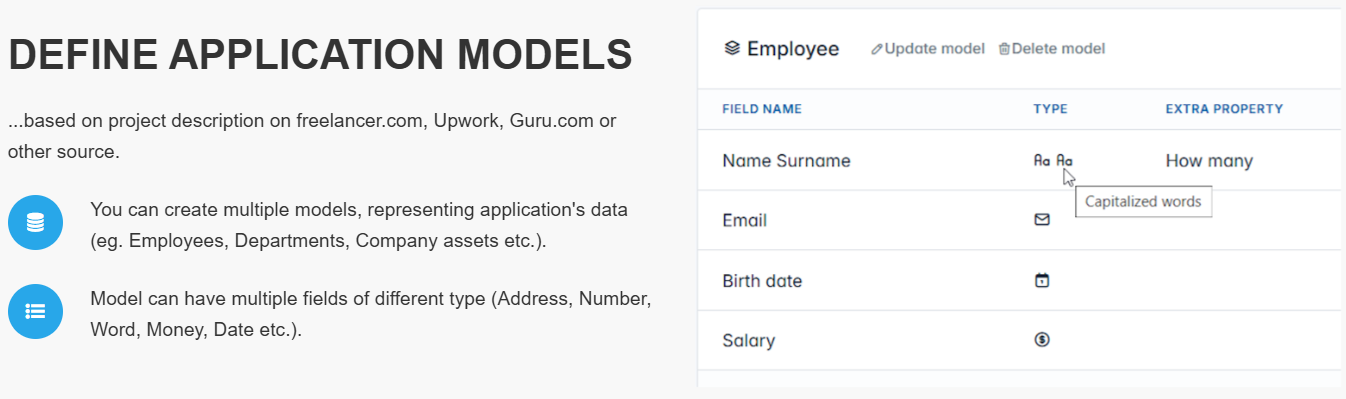The height and width of the screenshot is (399, 1346).
Task: Select the Name Surname field row
Action: point(1020,160)
